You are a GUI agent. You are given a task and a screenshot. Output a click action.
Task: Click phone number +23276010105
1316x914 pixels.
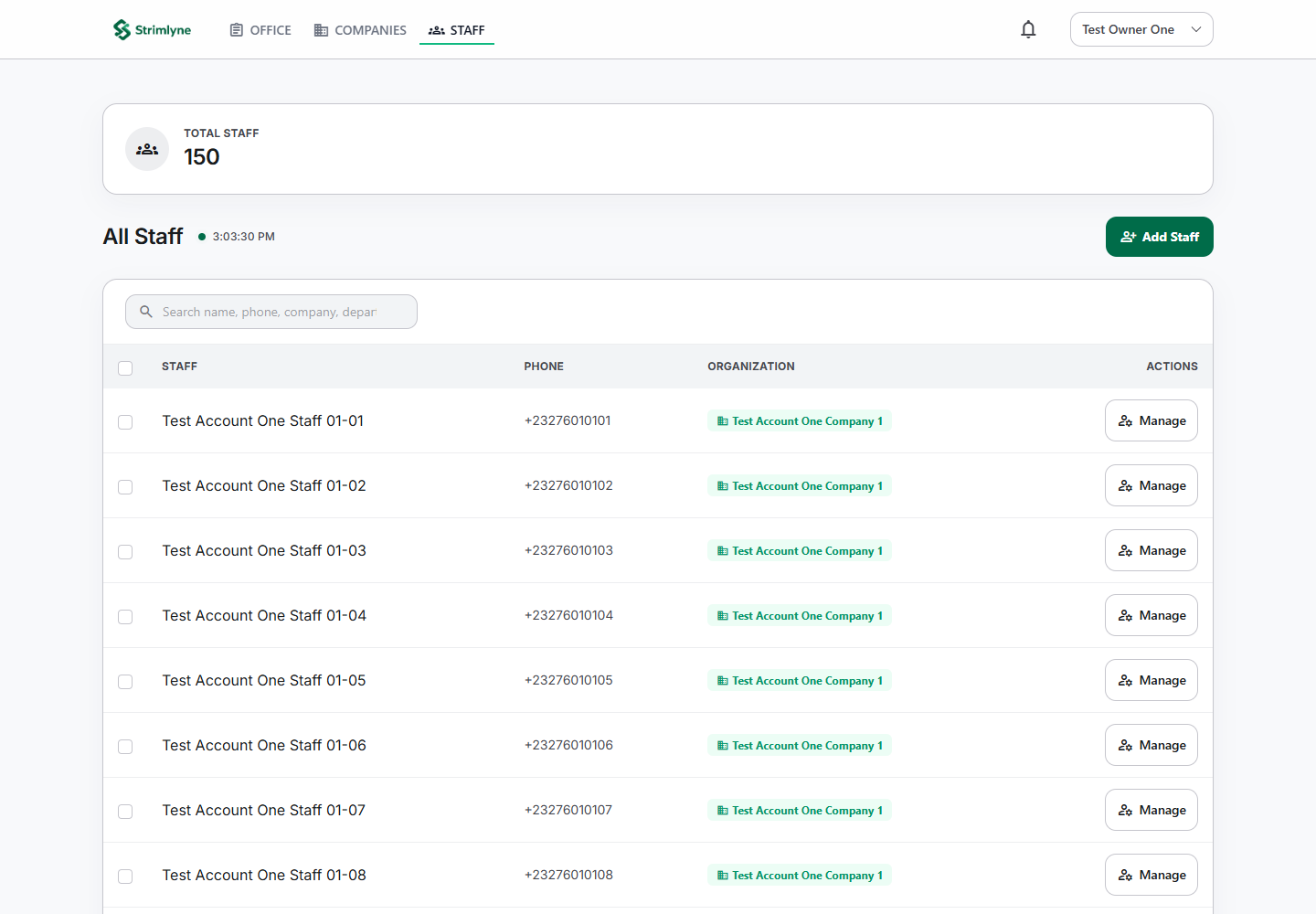point(568,680)
